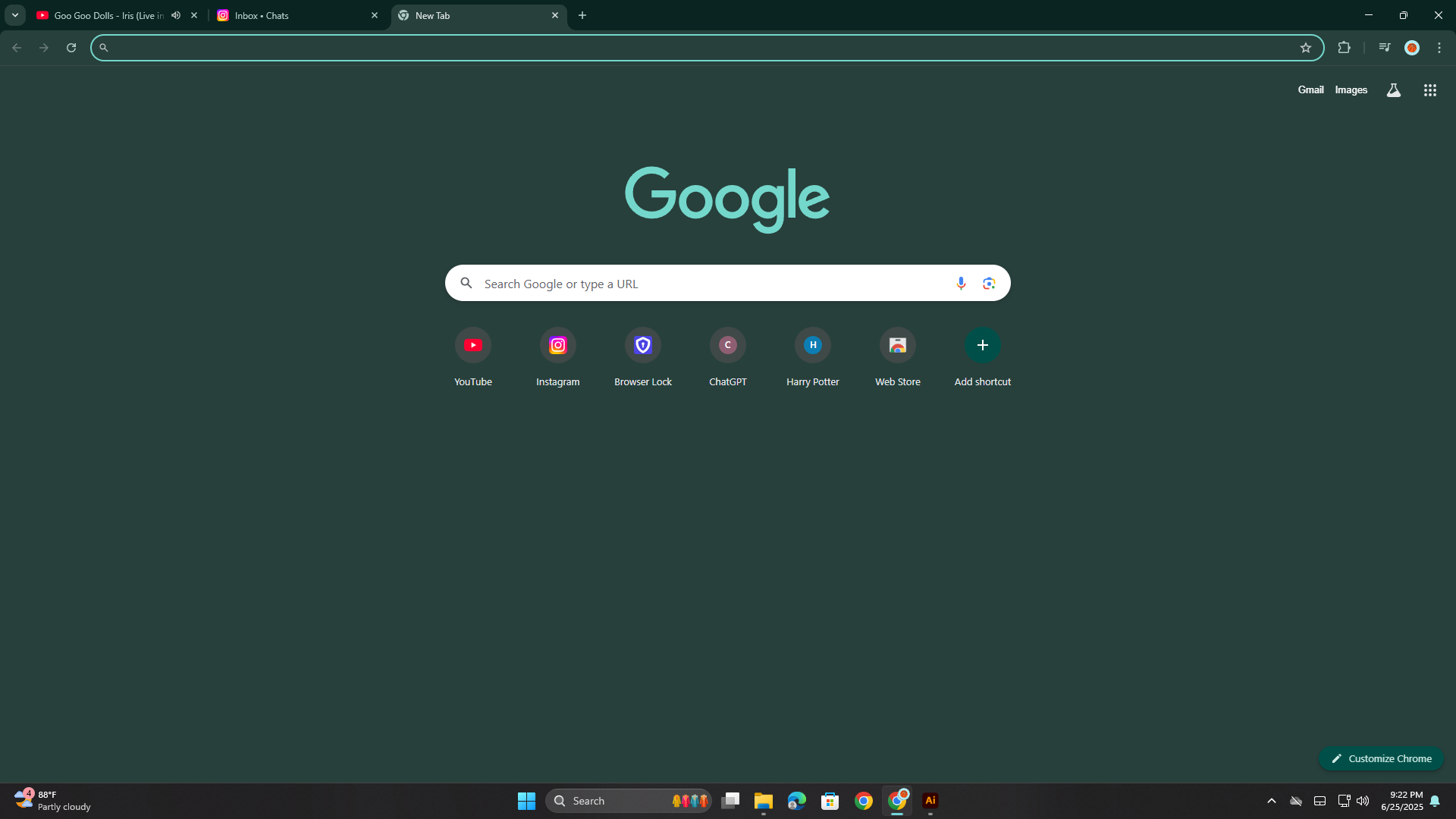Open the volume control in system tray
Image resolution: width=1456 pixels, height=819 pixels.
[1363, 801]
